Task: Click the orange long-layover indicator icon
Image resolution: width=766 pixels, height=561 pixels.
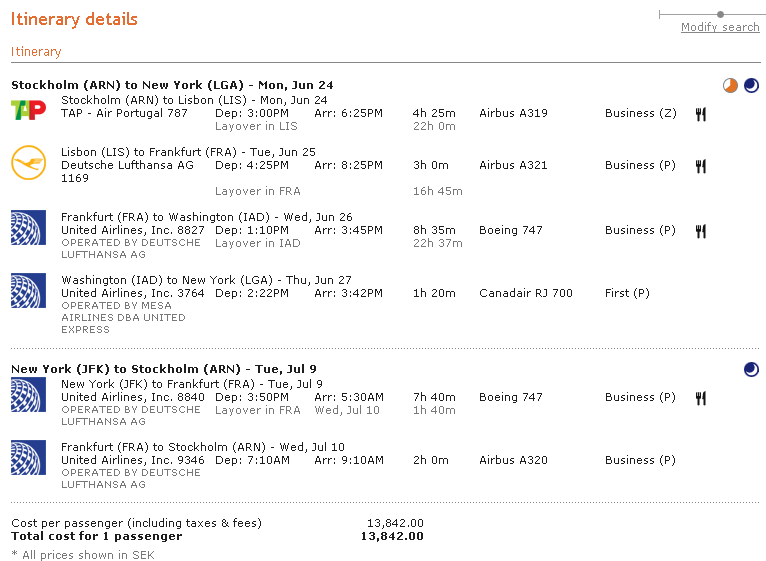Action: coord(730,86)
